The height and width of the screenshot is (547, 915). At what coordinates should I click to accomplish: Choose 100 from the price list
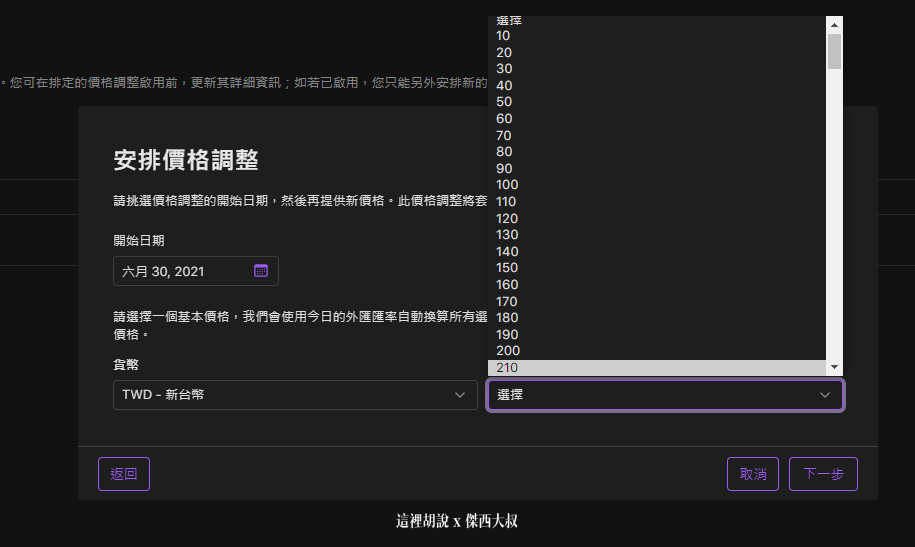coord(656,185)
